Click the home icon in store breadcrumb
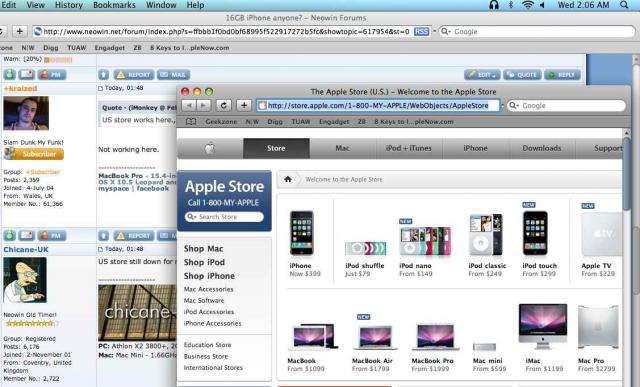The width and height of the screenshot is (640, 387). point(288,179)
